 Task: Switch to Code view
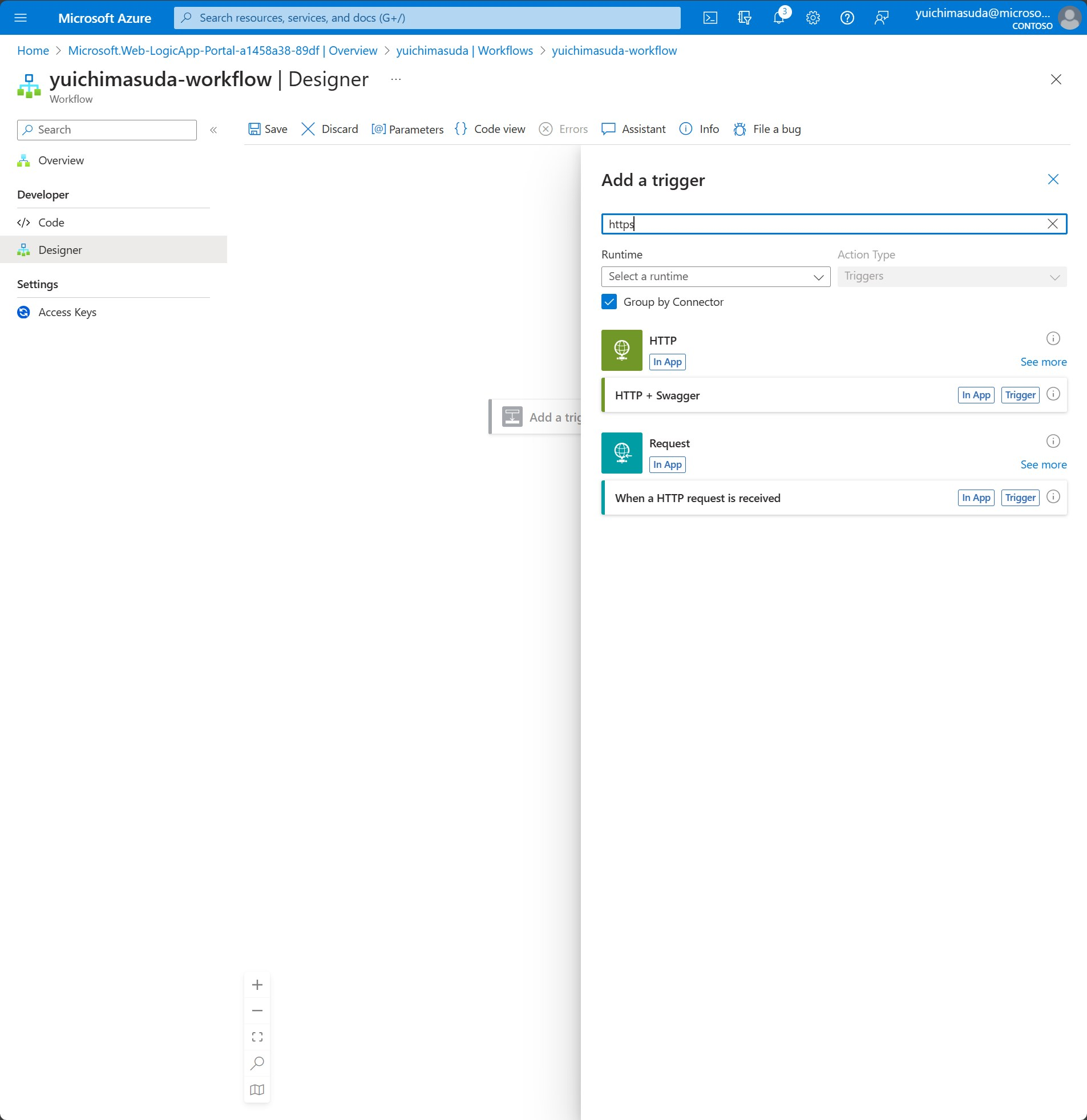(490, 129)
